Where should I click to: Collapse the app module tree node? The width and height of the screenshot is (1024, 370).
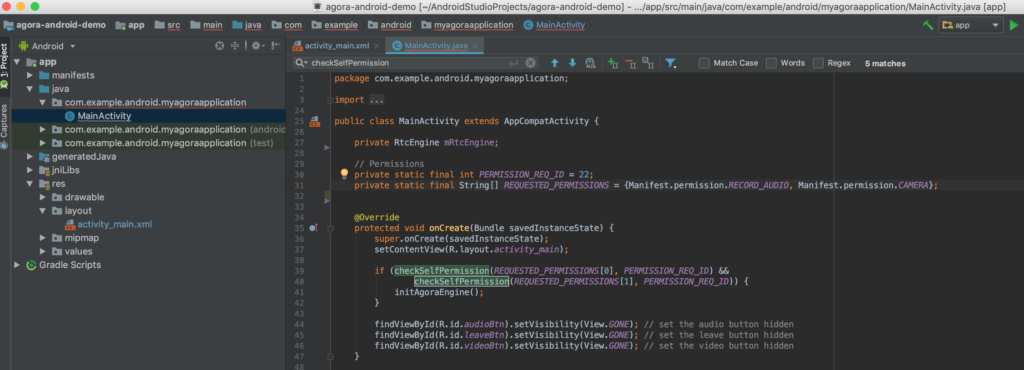coord(17,62)
